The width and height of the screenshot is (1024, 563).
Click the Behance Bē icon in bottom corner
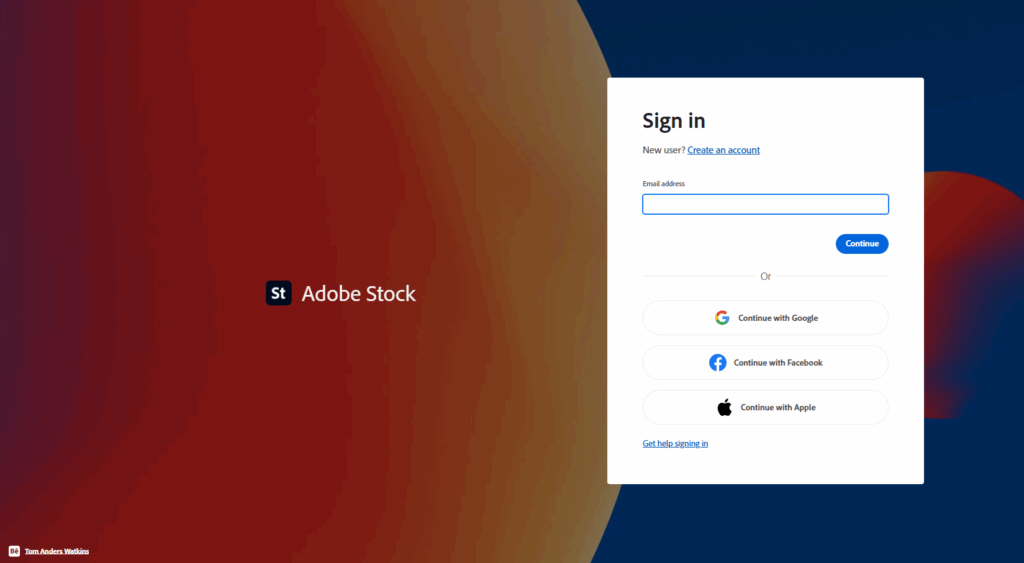[14, 551]
